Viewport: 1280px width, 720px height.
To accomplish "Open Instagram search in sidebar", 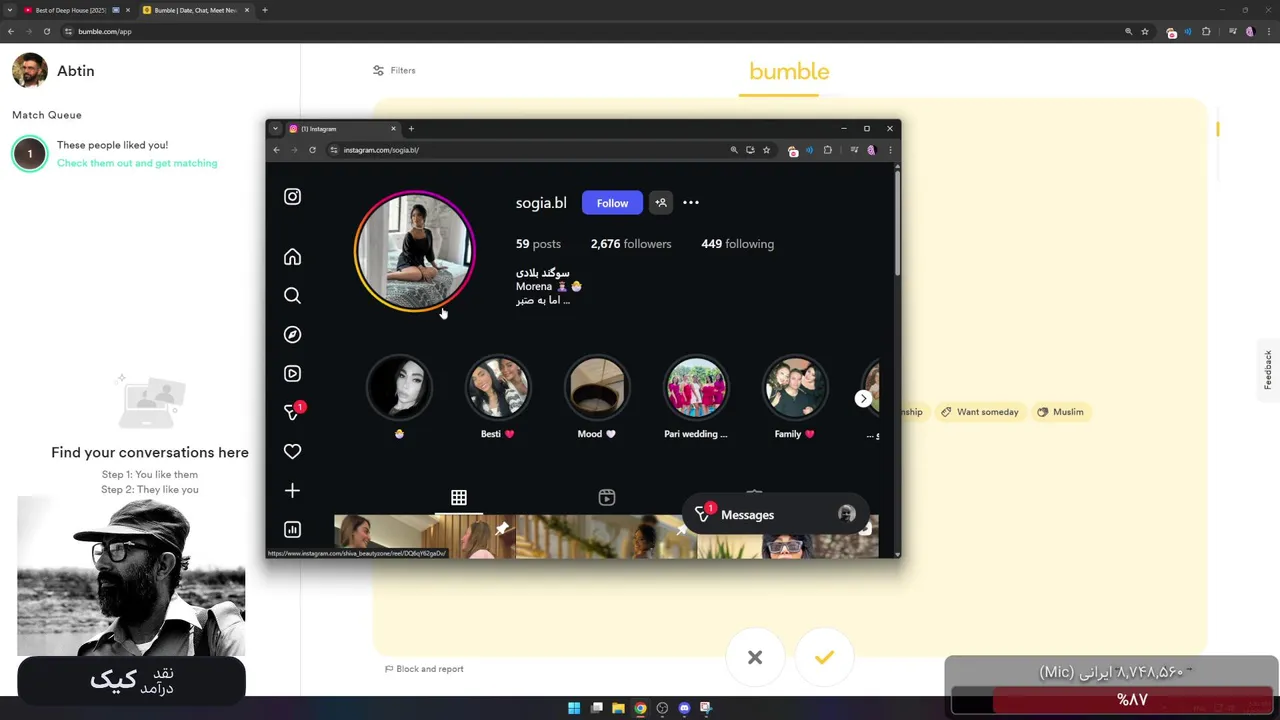I will coord(292,296).
